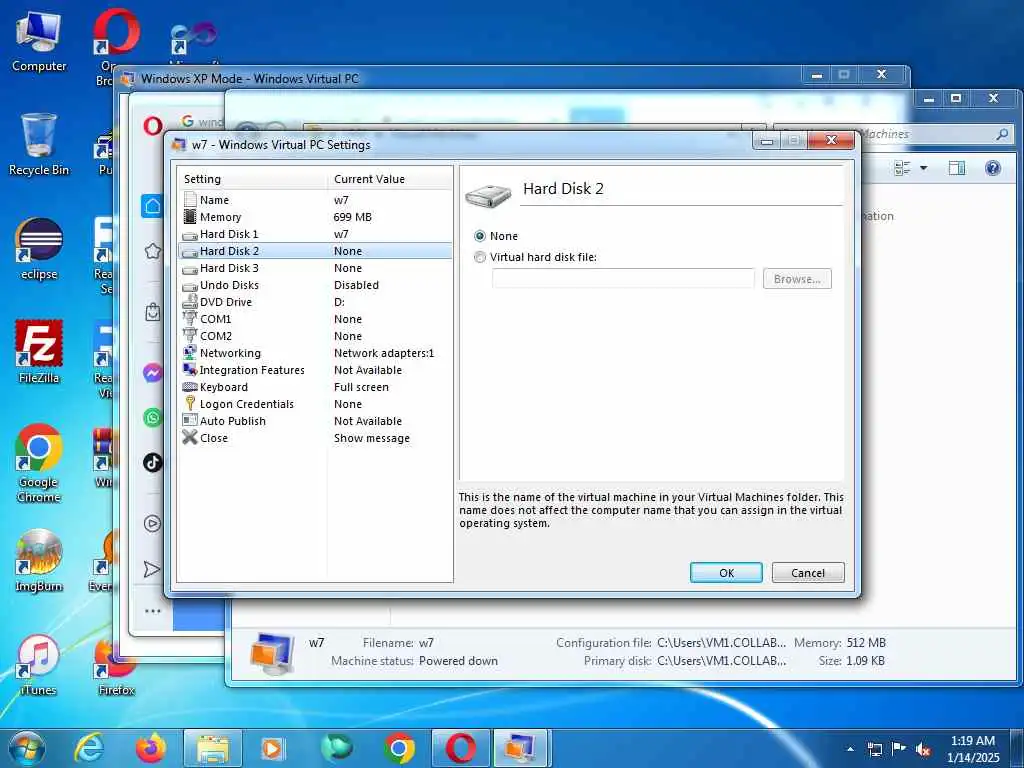Click the Opera bookmarks star sidebar icon
Screen dimensions: 1024x768
click(152, 251)
